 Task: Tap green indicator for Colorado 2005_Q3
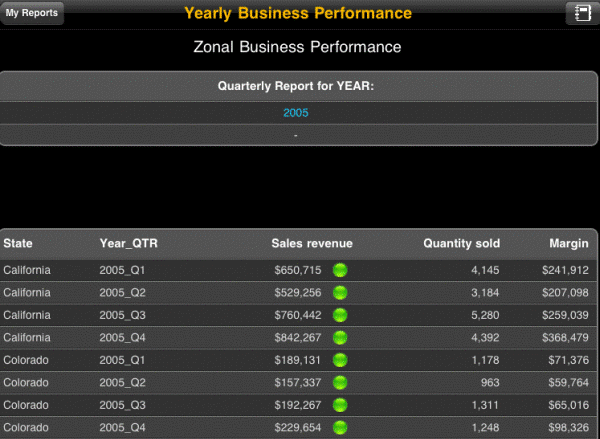point(340,405)
